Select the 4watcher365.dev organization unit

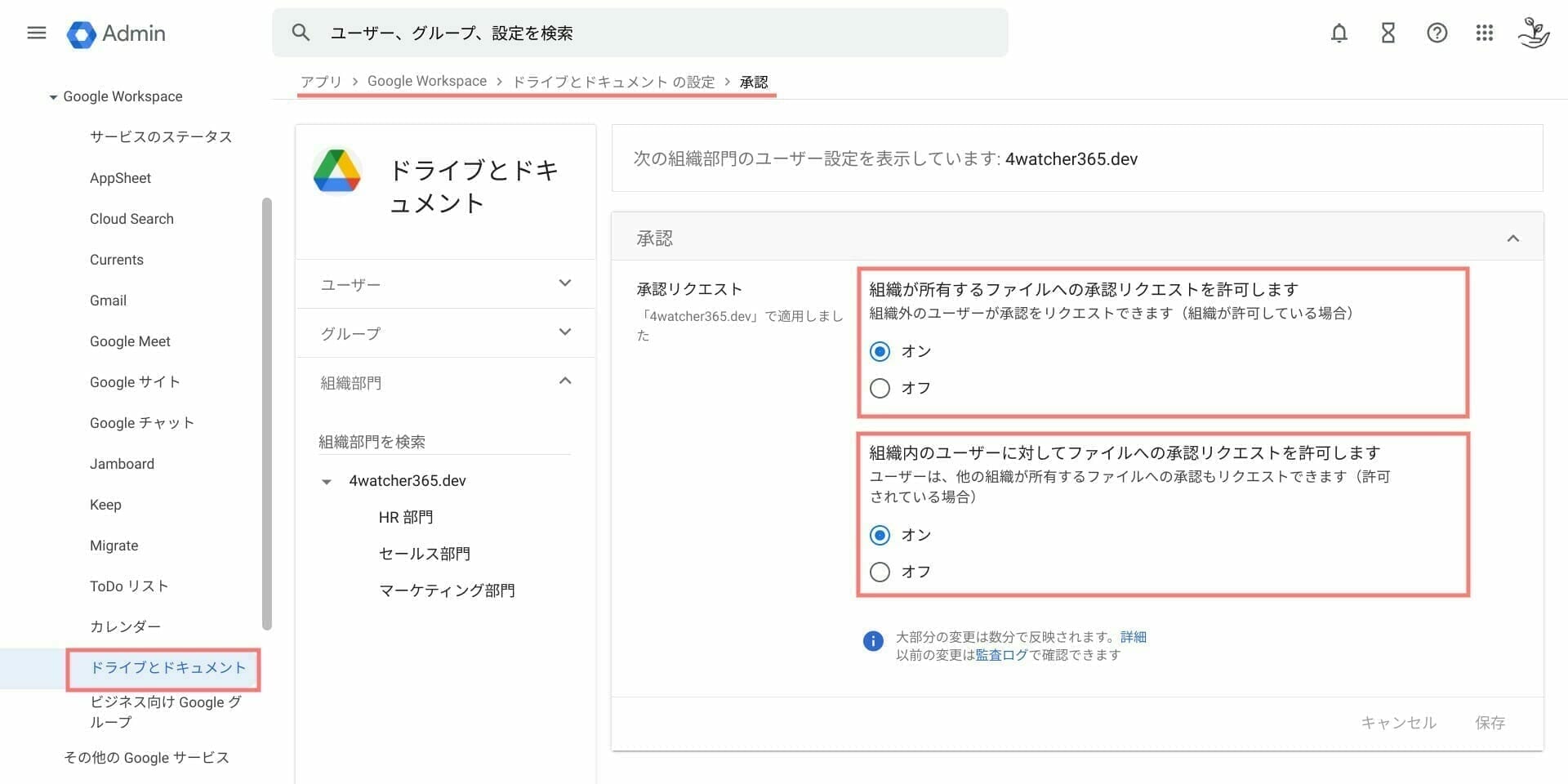pos(408,481)
